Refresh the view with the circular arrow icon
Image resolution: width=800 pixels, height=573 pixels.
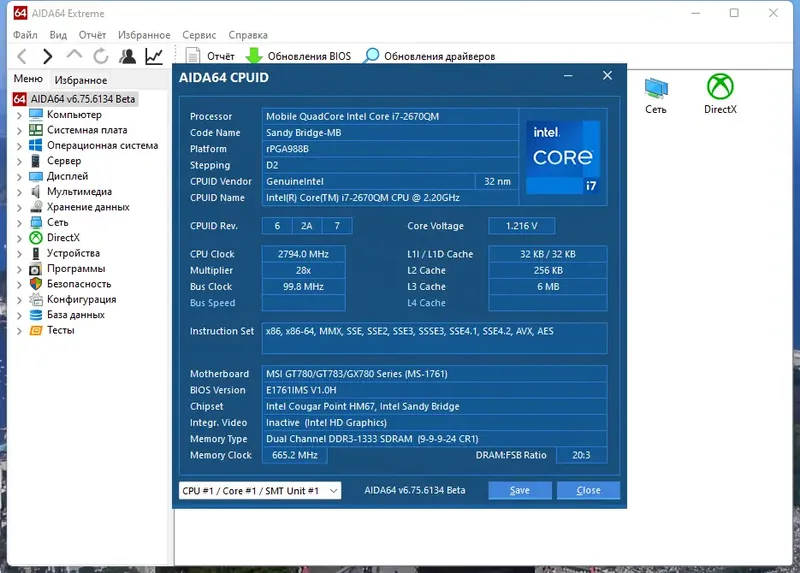101,56
